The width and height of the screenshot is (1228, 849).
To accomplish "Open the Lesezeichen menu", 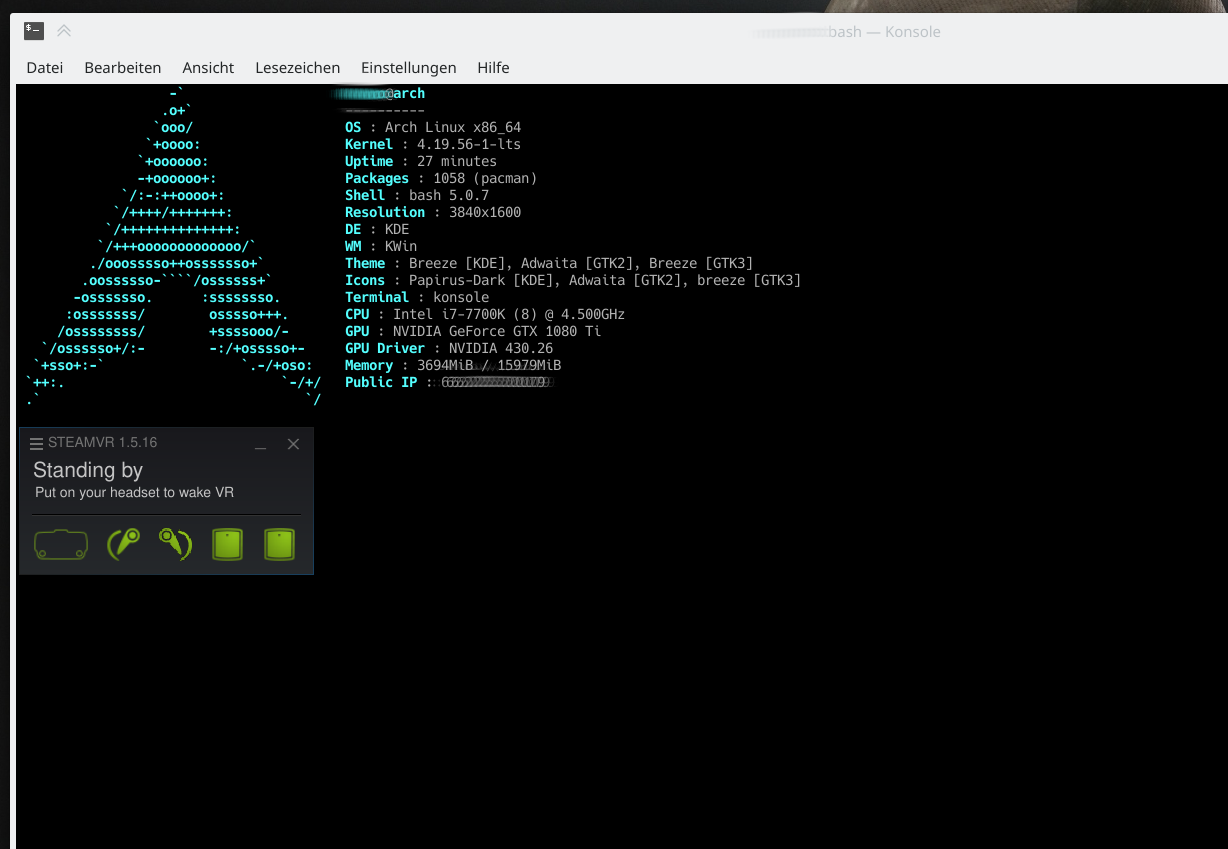I will coord(298,68).
